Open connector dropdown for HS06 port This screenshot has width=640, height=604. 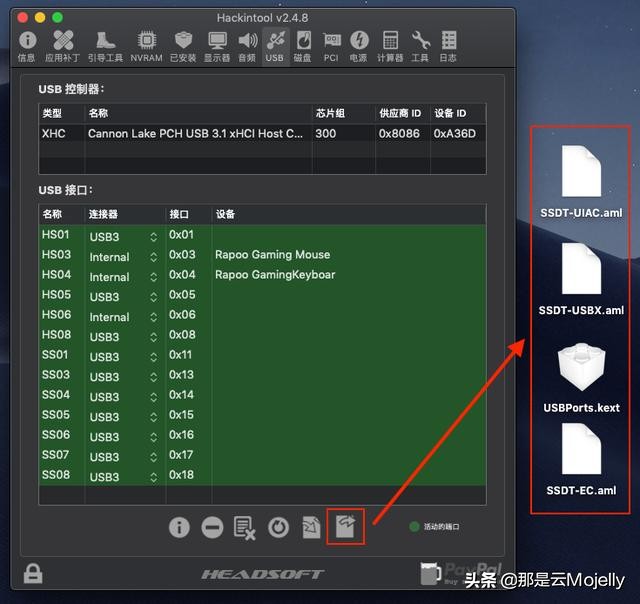click(x=153, y=316)
